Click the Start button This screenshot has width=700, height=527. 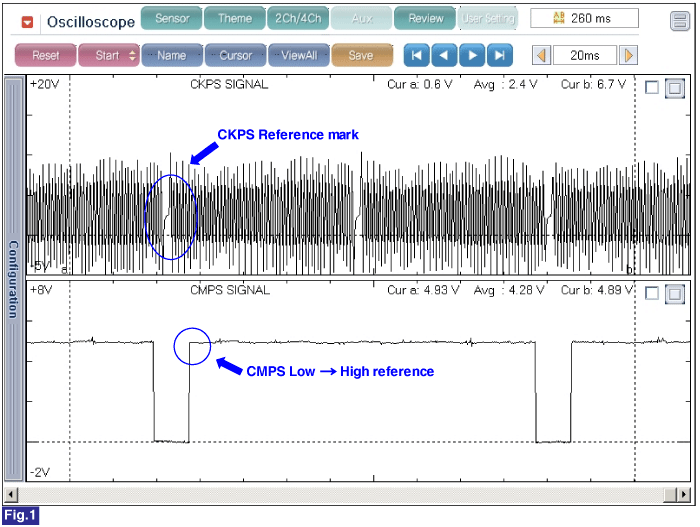(109, 55)
